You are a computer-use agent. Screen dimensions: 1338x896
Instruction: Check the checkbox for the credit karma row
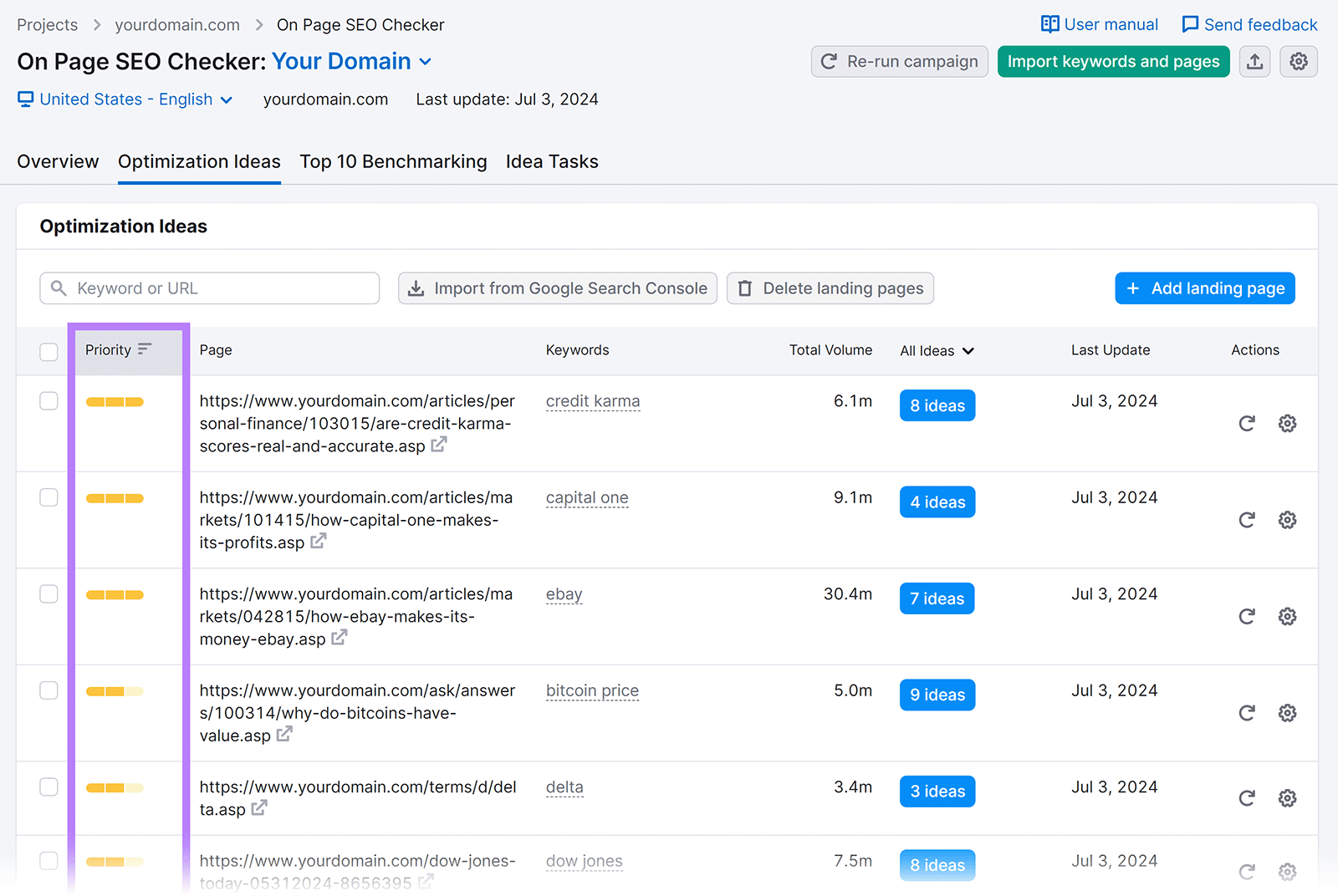point(48,401)
